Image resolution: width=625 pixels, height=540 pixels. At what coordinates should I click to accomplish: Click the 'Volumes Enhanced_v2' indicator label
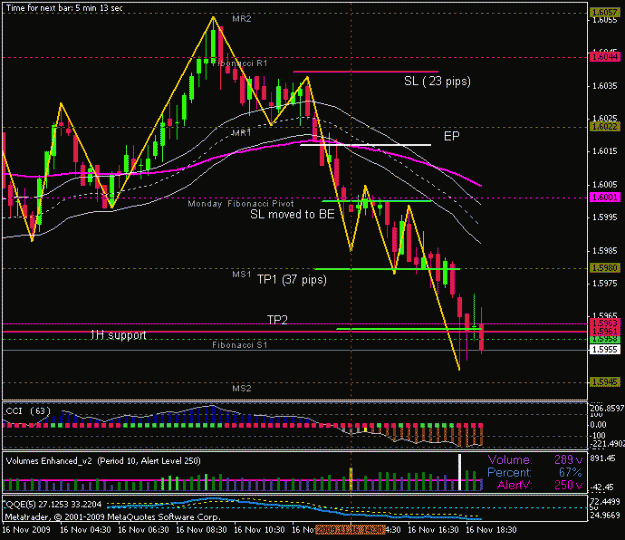tap(103, 461)
